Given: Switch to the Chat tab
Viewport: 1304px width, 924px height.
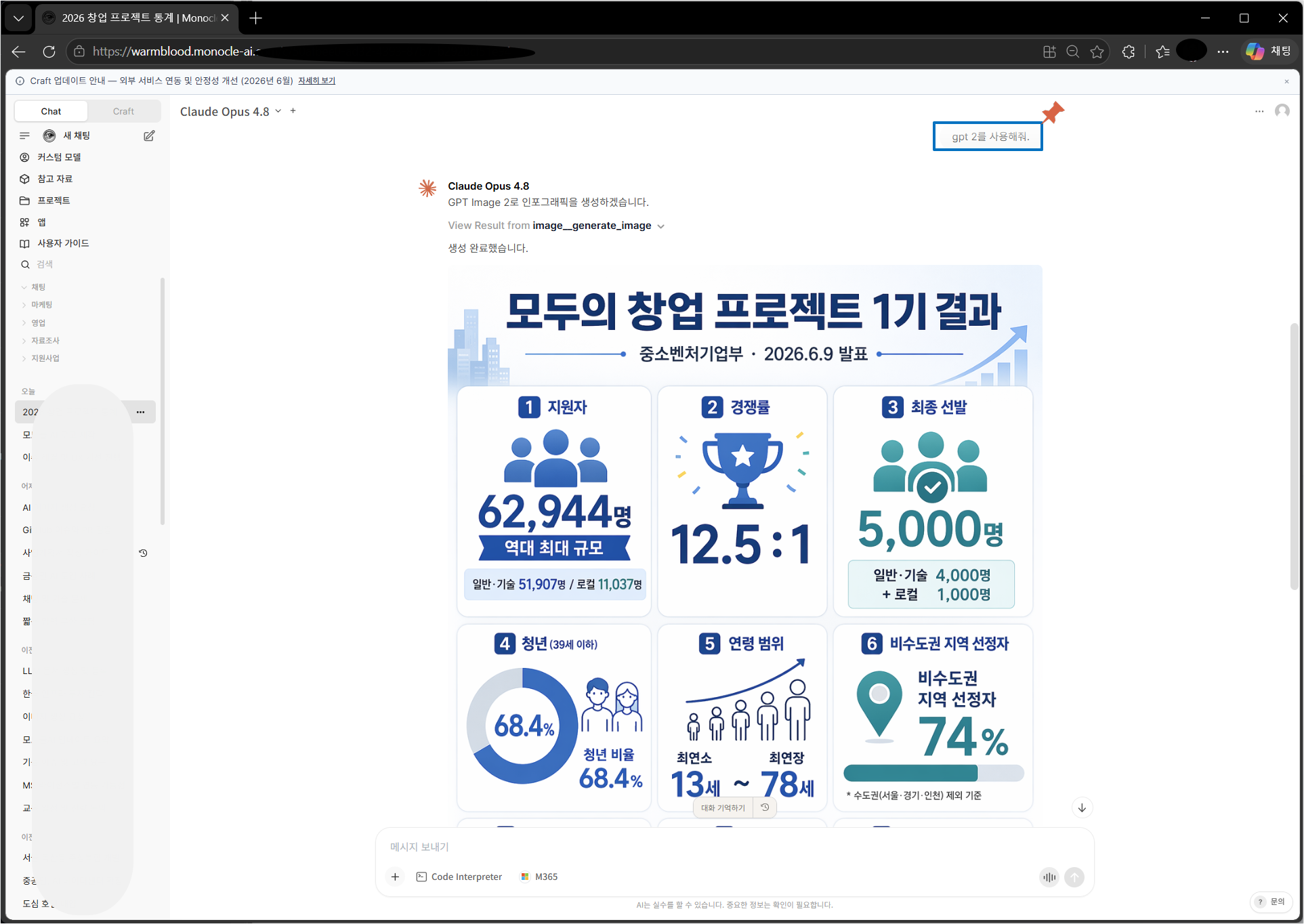Looking at the screenshot, I should point(51,111).
